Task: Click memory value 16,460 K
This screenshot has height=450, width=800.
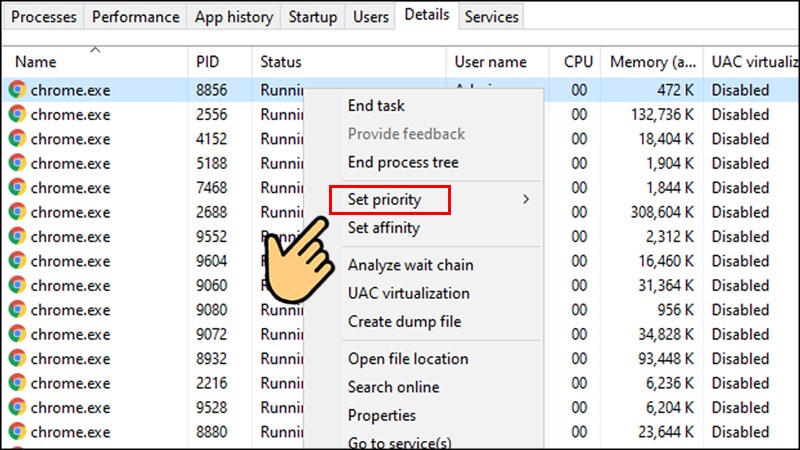Action: pos(665,261)
